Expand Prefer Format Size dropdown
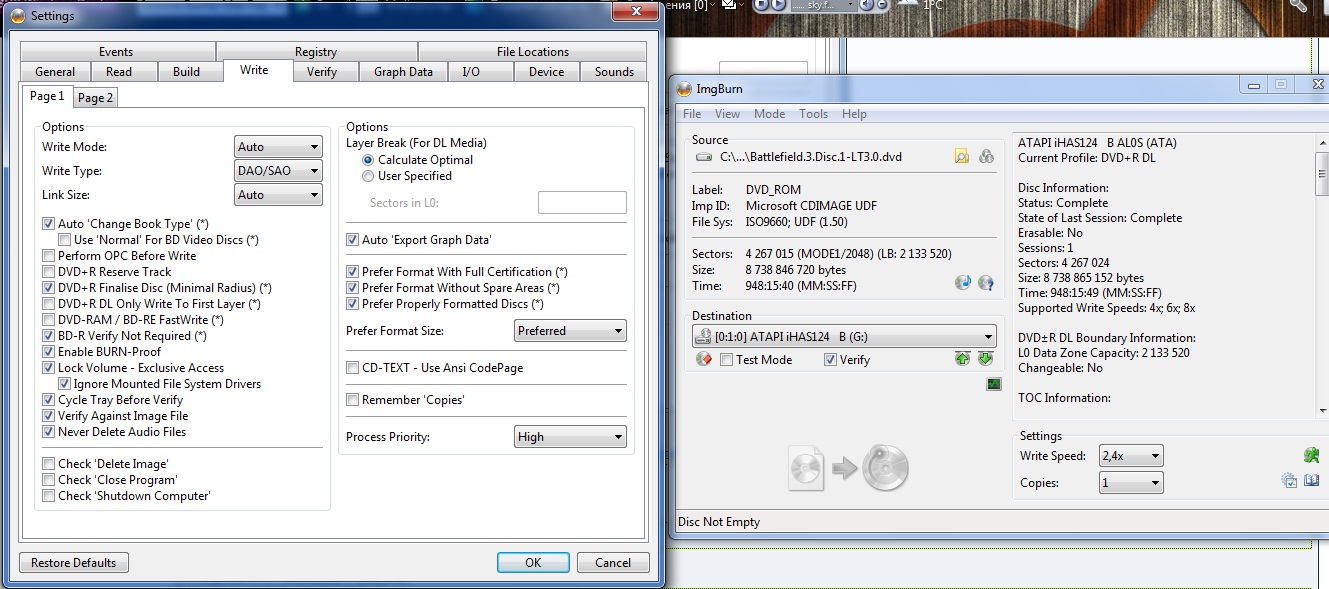Viewport: 1329px width, 589px height. point(570,331)
